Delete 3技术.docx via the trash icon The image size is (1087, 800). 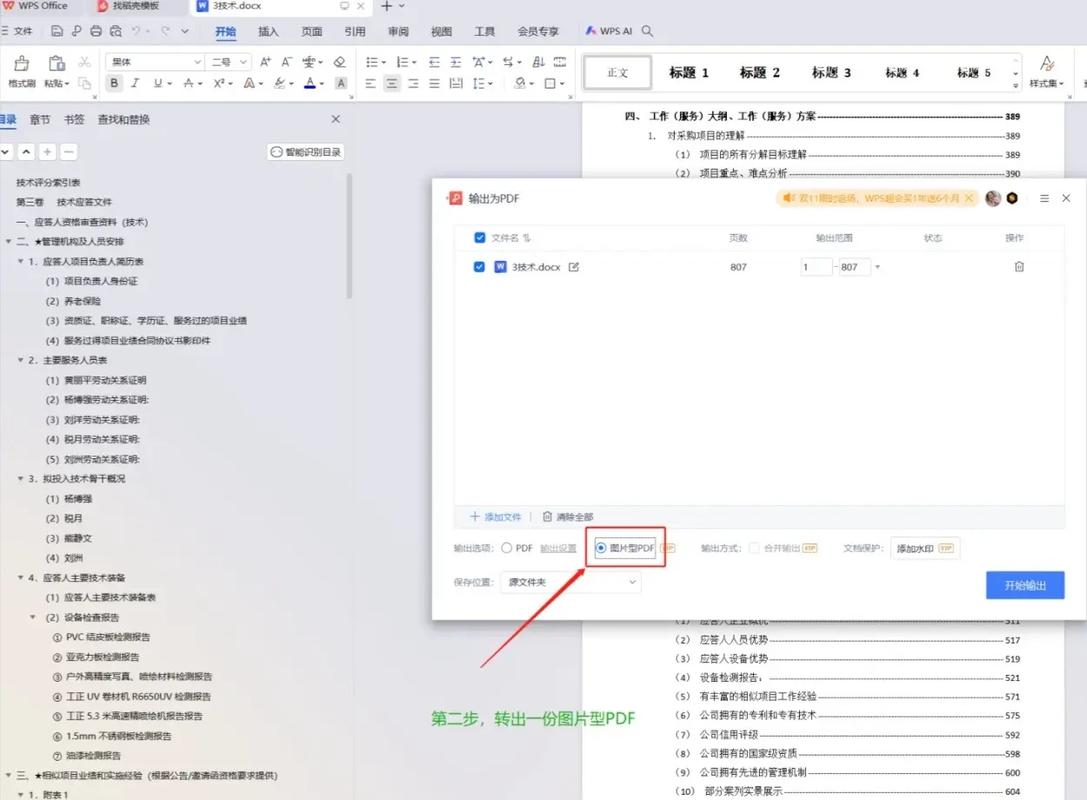[x=1019, y=267]
